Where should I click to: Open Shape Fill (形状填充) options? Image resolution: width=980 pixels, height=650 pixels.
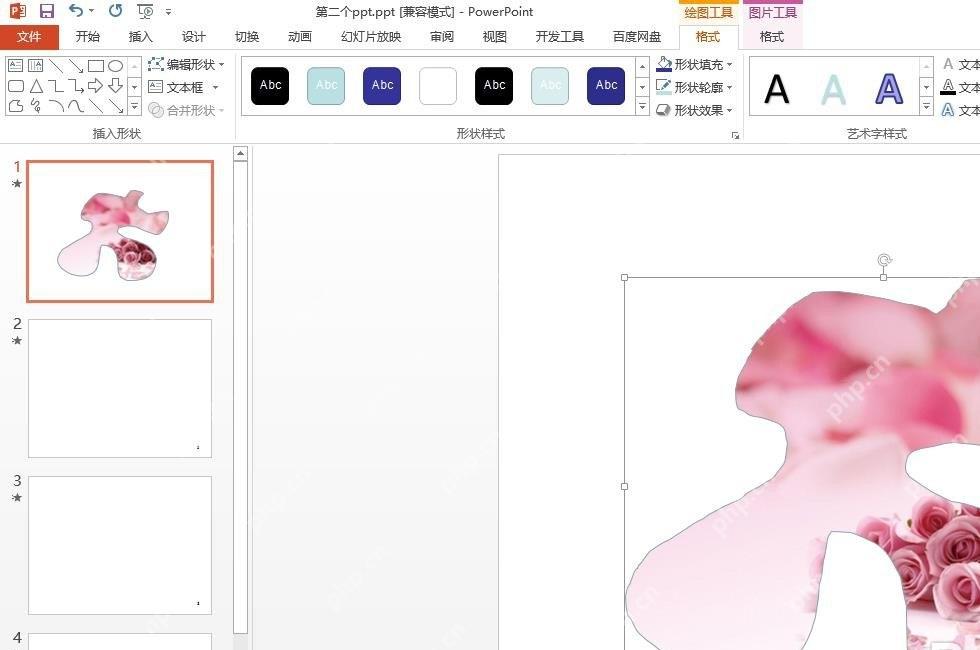(x=694, y=64)
